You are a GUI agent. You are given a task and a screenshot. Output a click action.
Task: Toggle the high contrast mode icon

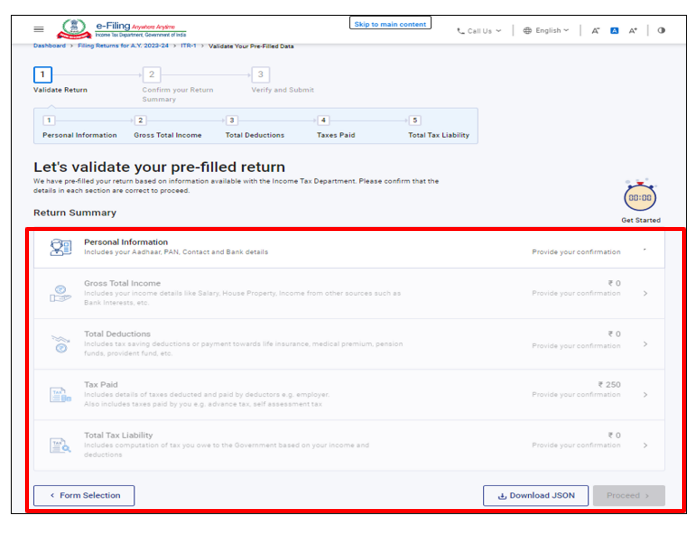(661, 30)
